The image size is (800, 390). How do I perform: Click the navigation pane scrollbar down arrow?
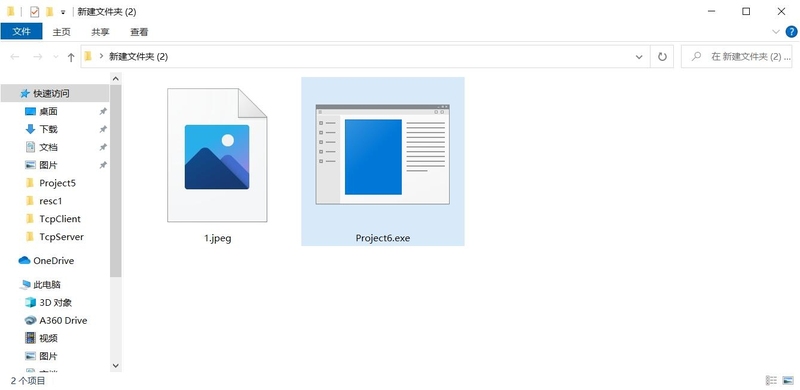(x=115, y=365)
